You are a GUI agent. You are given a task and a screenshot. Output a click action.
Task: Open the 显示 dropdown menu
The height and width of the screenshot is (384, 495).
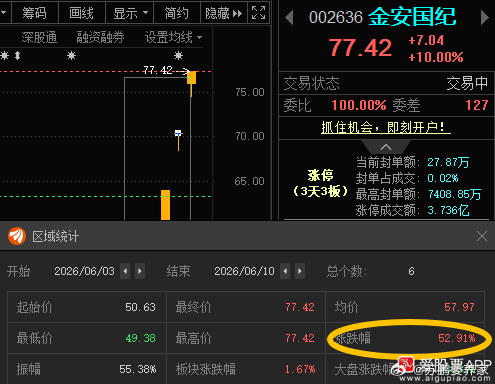[x=130, y=13]
